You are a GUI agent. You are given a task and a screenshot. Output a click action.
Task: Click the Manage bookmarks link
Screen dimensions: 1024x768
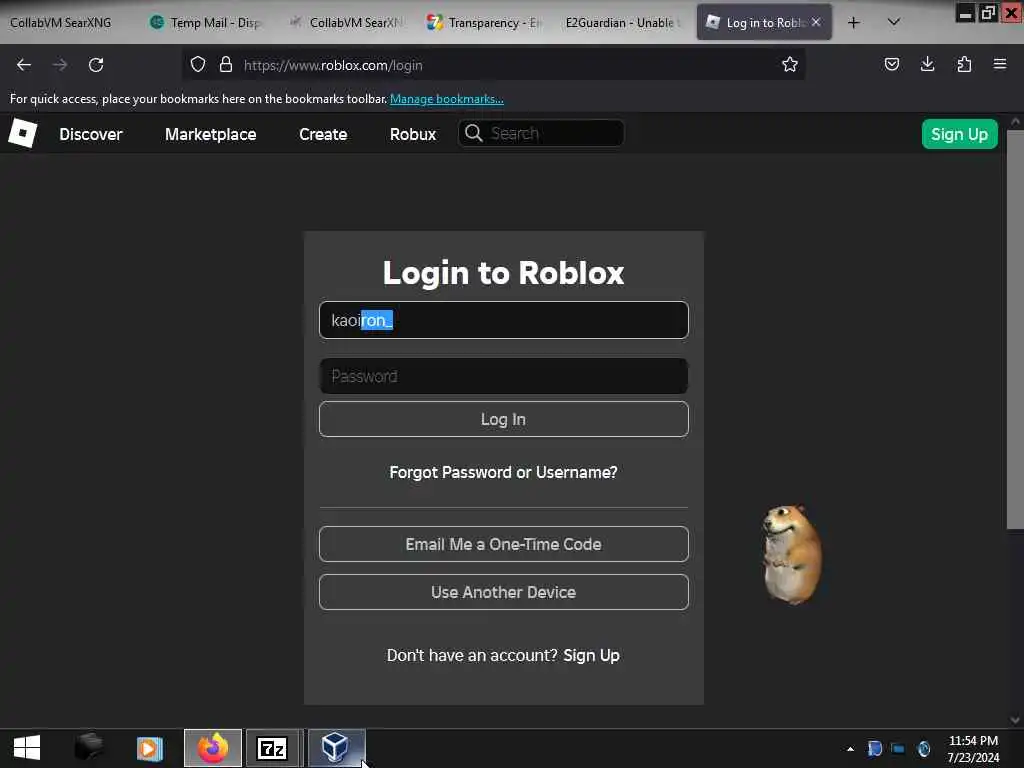pos(447,99)
